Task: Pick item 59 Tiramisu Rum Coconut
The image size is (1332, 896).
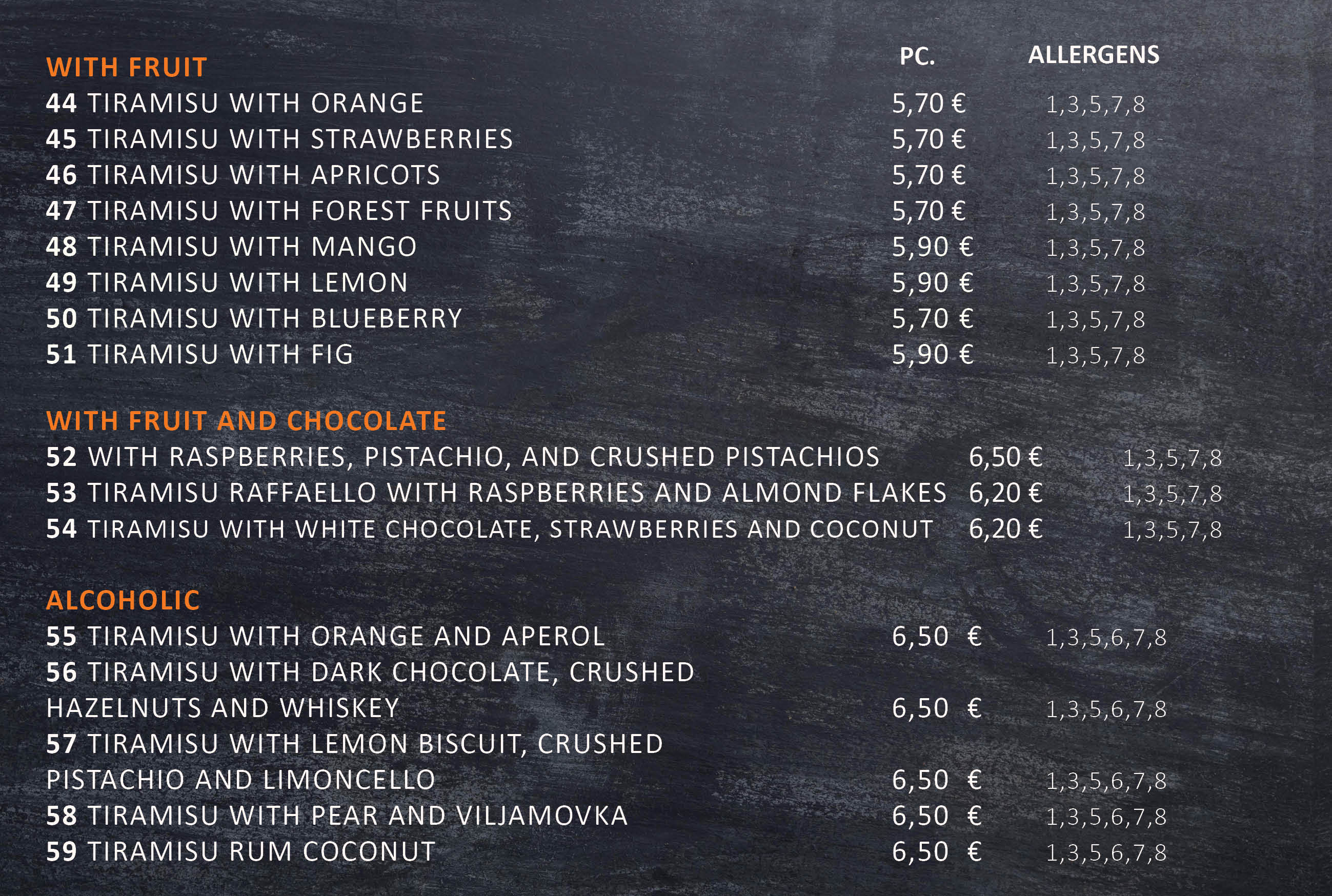Action: 241,852
